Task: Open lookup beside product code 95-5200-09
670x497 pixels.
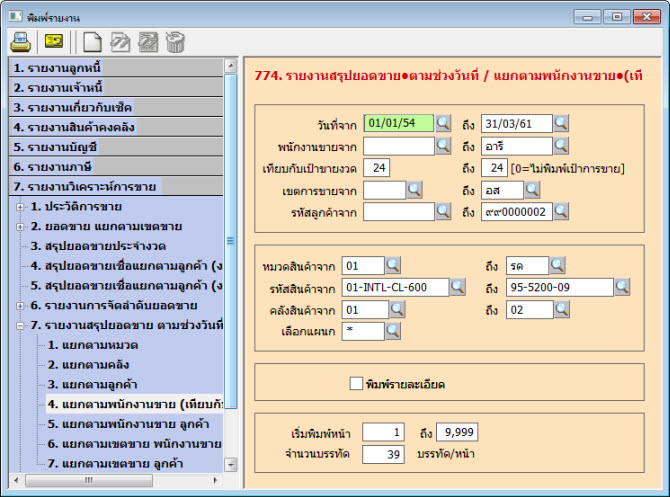Action: (622, 287)
